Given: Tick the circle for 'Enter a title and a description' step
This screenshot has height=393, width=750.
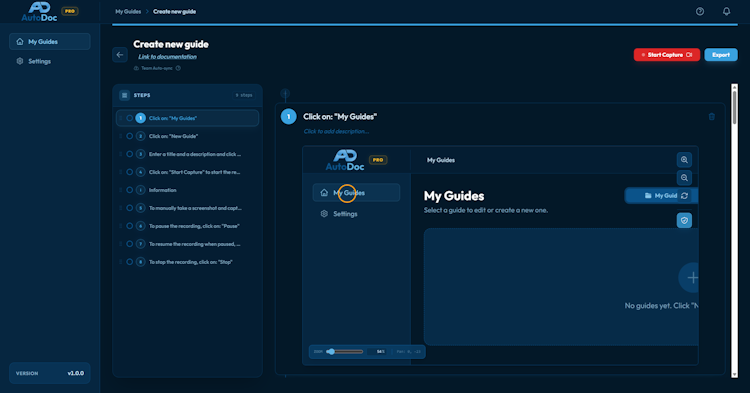Looking at the screenshot, I should click(130, 154).
